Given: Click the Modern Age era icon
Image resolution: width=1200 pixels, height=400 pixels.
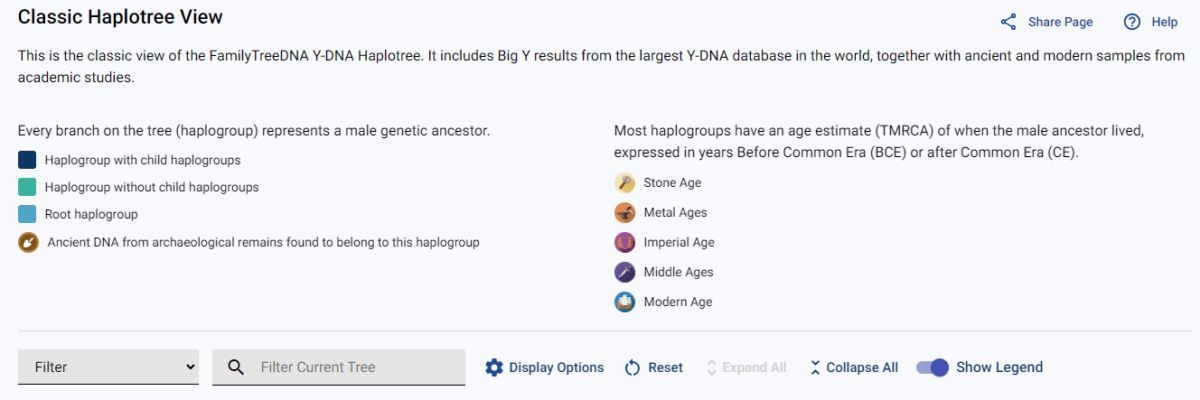Looking at the screenshot, I should point(625,302).
